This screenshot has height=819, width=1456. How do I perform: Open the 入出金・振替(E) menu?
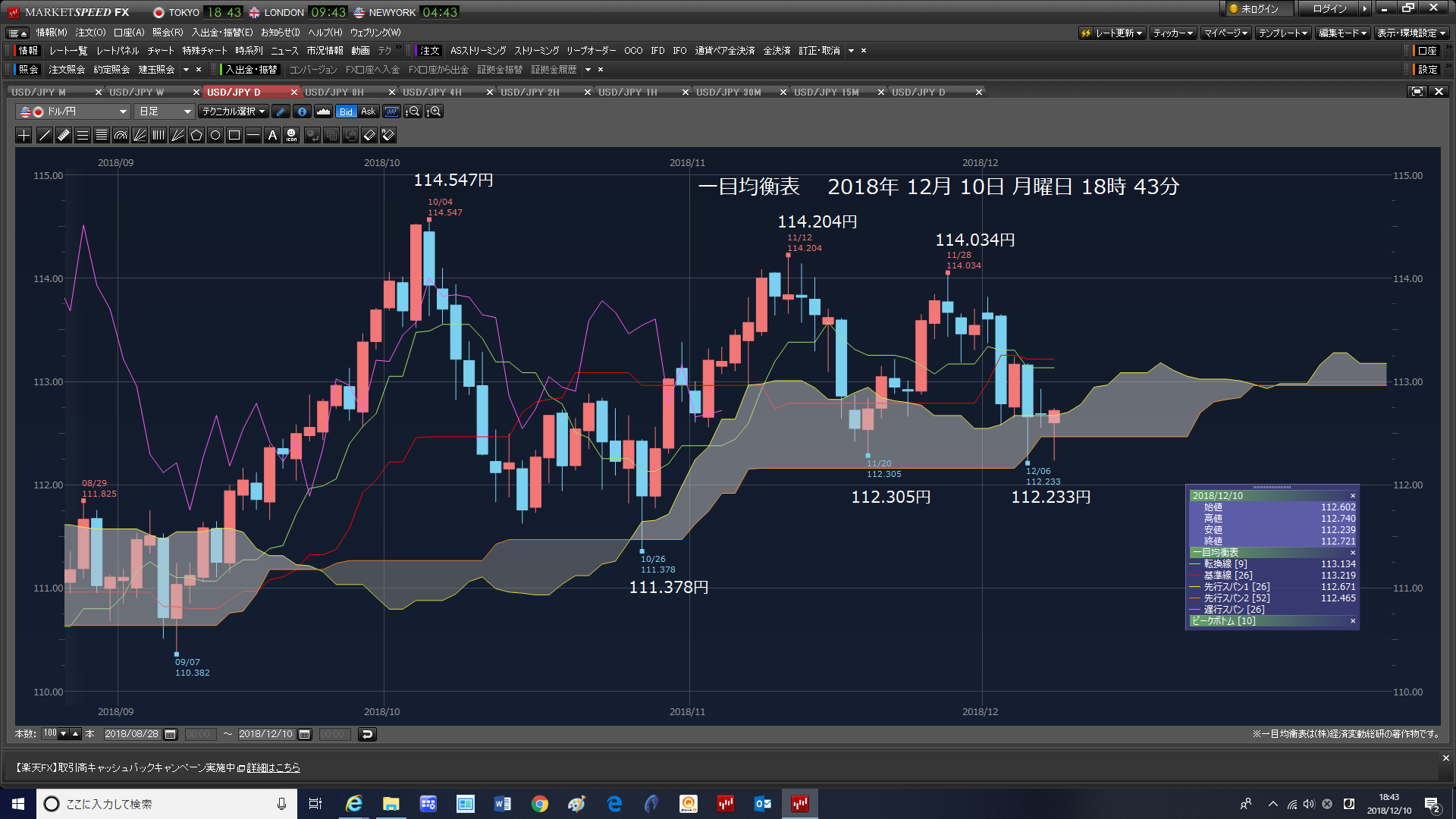(x=222, y=33)
